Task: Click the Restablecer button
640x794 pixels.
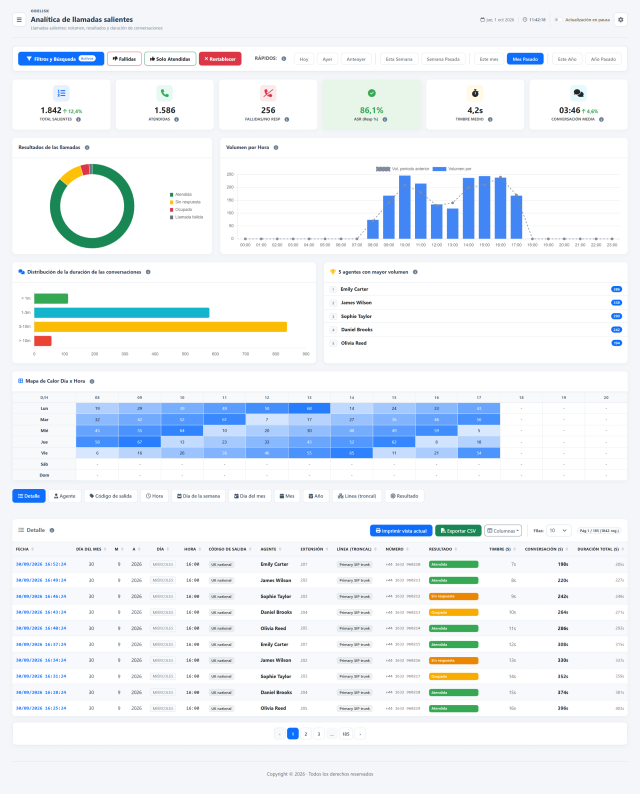Action: tap(220, 59)
